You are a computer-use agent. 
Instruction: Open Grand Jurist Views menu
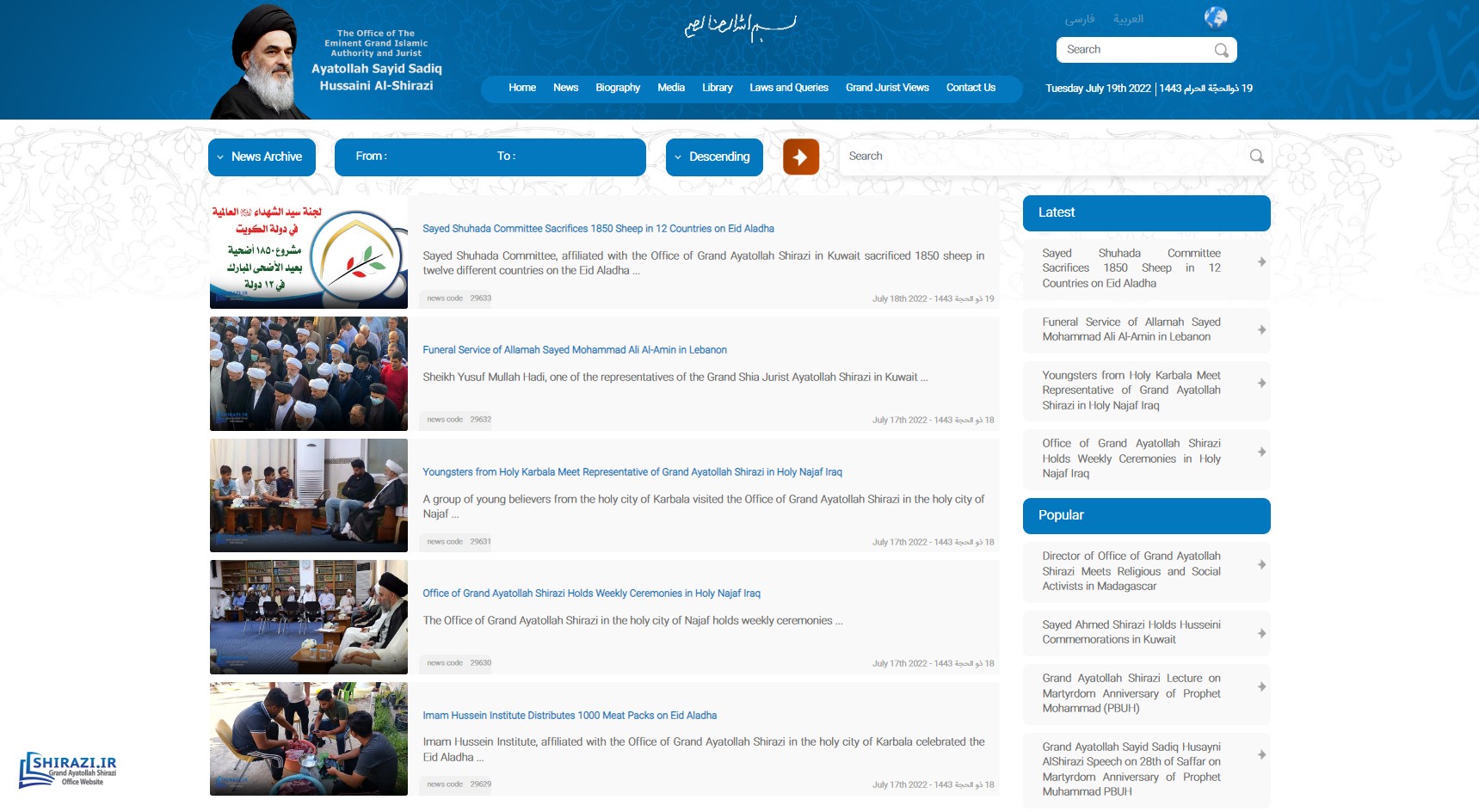[x=886, y=88]
